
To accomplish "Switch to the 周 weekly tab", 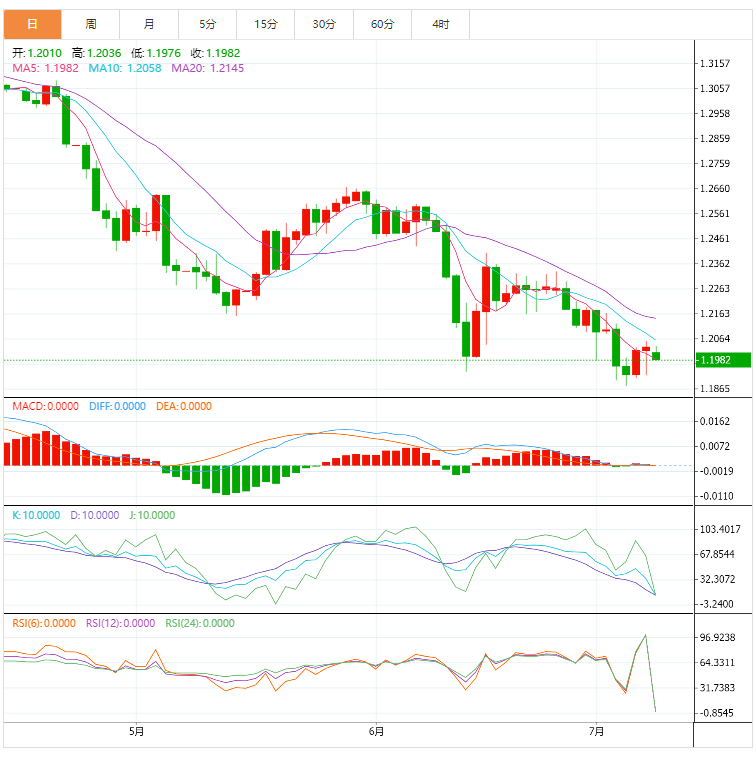I will pos(91,24).
